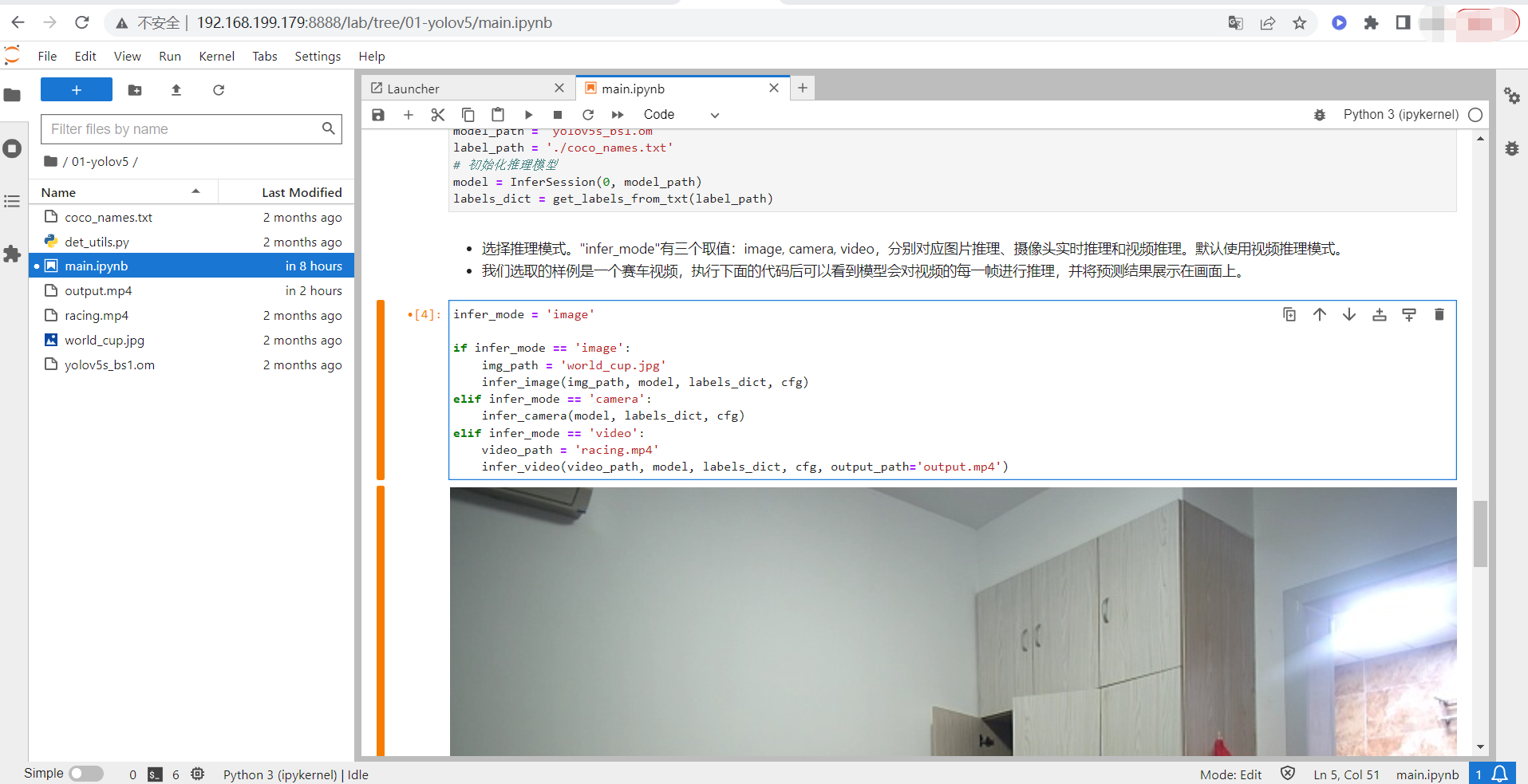Image resolution: width=1528 pixels, height=784 pixels.
Task: Open the Edit menu
Action: (85, 56)
